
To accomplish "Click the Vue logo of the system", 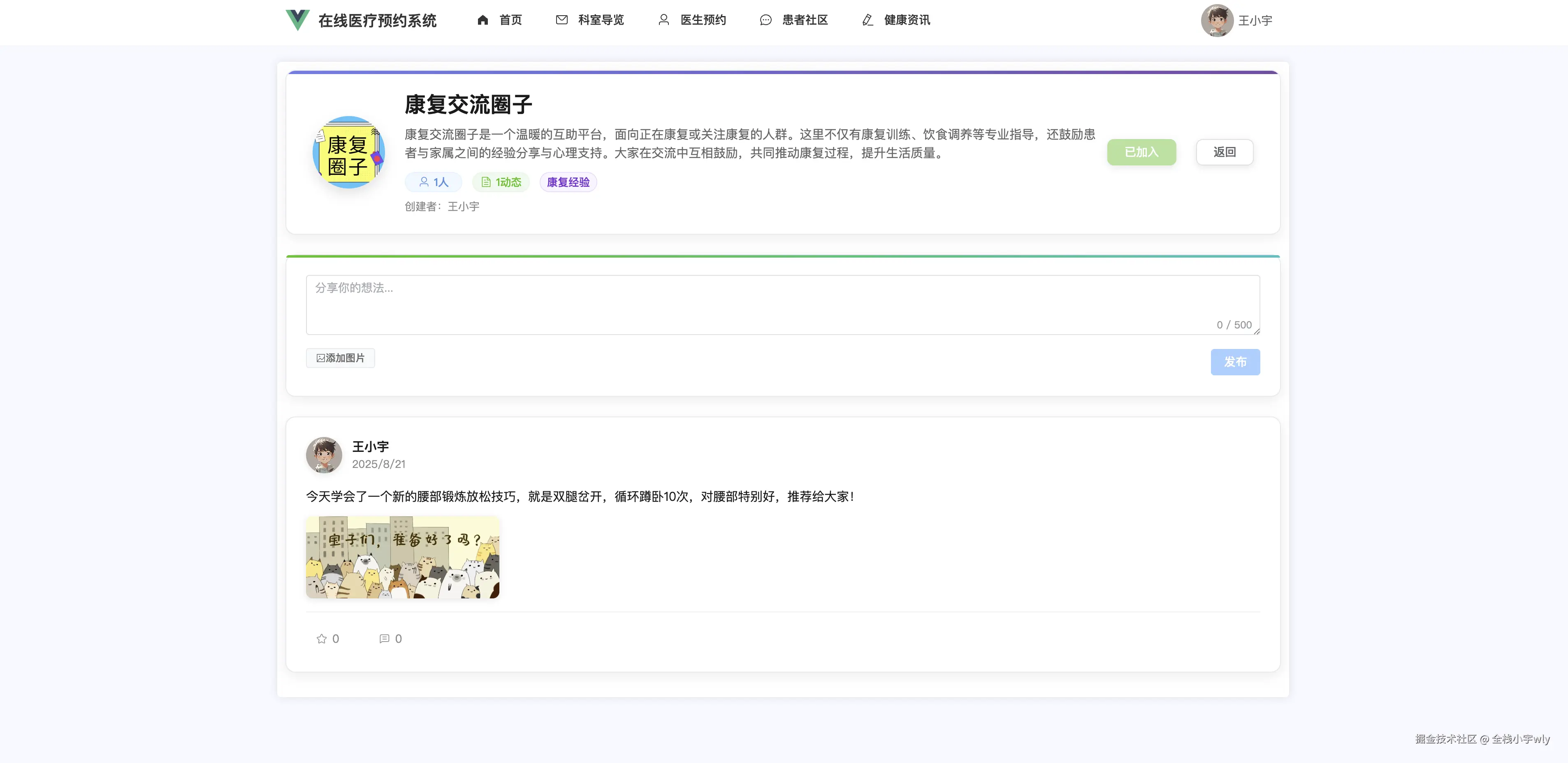I will point(297,20).
